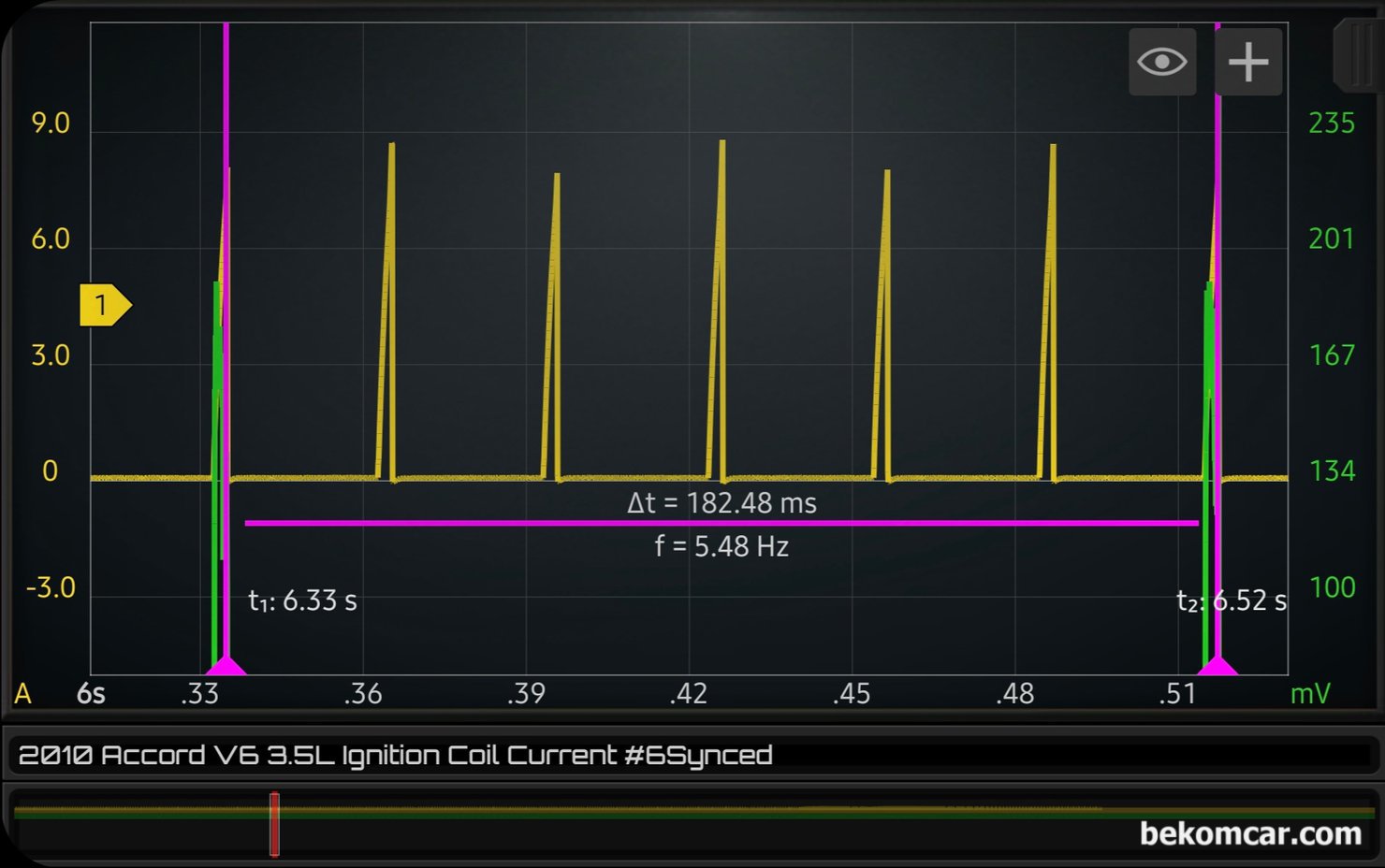Open the side drawer grip handle

click(x=1357, y=56)
